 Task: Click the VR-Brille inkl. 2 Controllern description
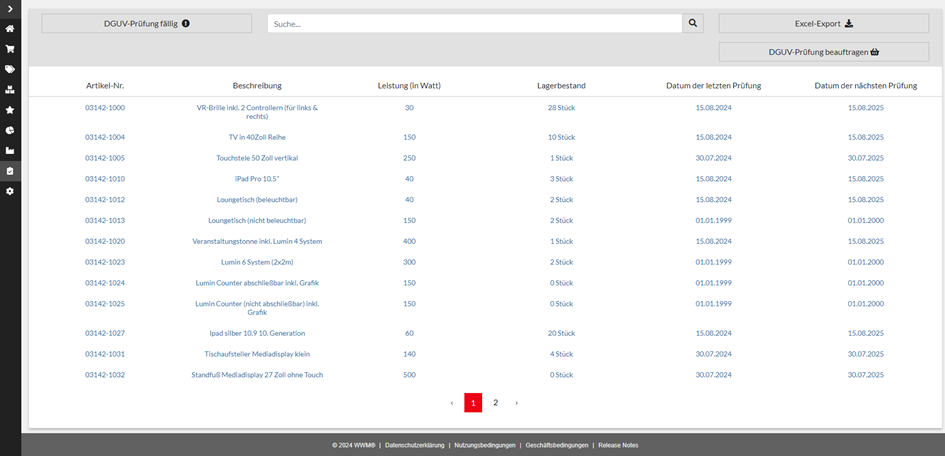click(x=257, y=112)
